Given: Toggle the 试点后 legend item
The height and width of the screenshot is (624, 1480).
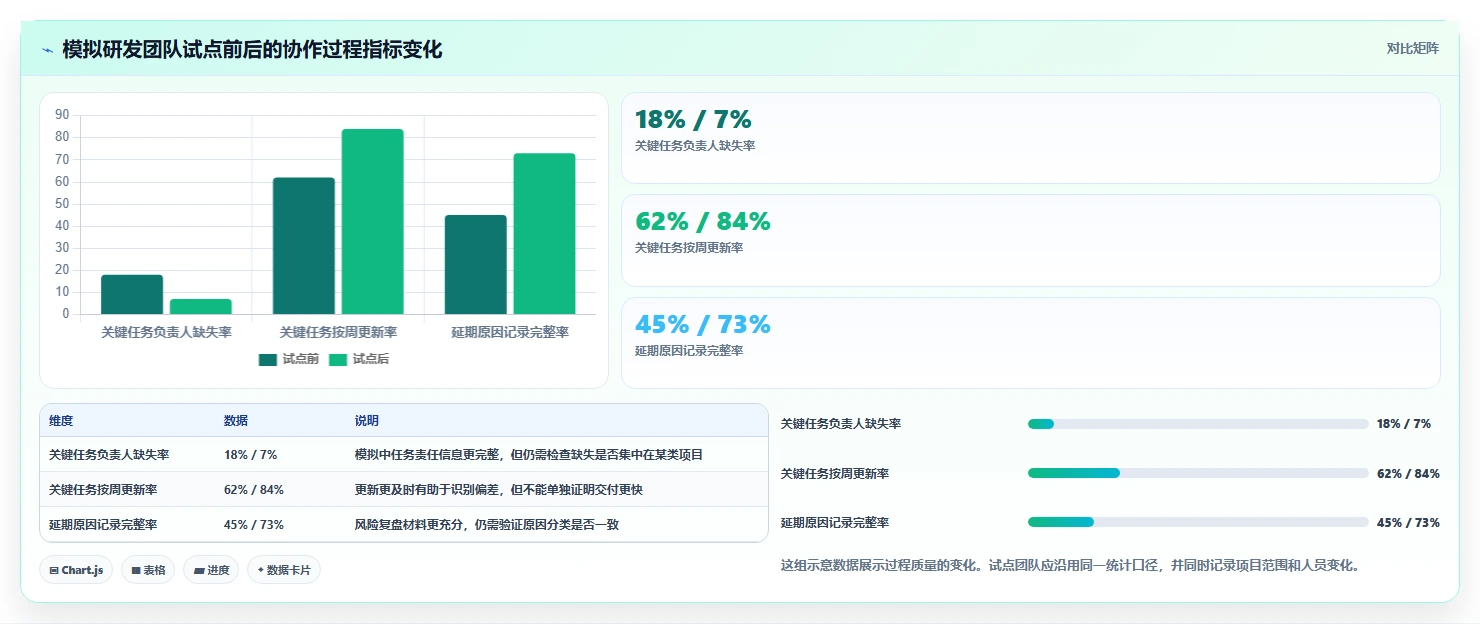Looking at the screenshot, I should (x=358, y=359).
